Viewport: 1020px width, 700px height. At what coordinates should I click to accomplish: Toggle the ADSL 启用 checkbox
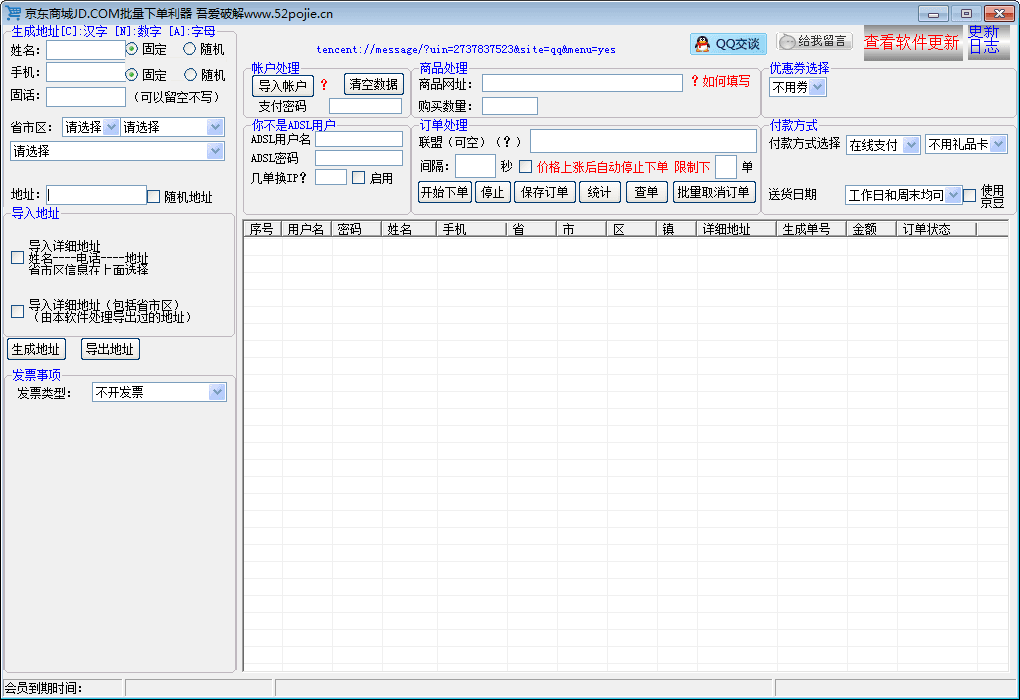coord(358,178)
